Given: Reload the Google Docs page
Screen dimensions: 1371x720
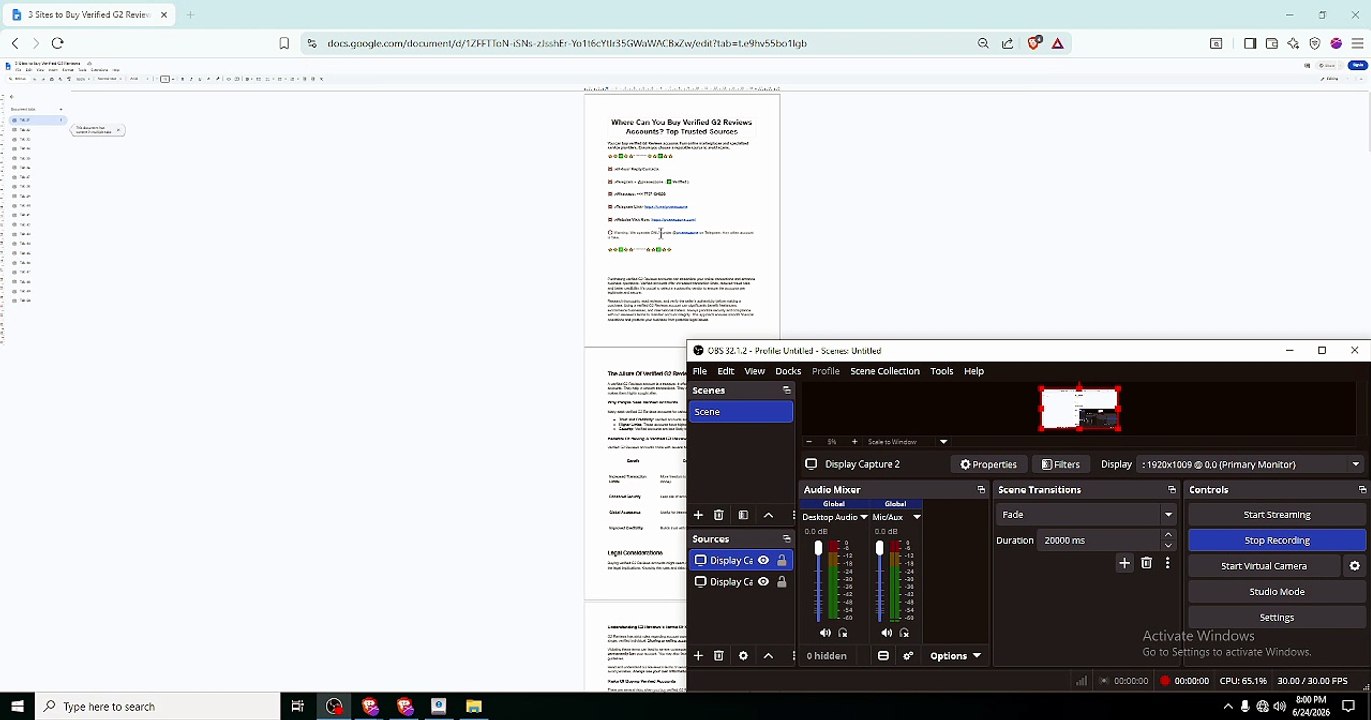Looking at the screenshot, I should (x=57, y=43).
